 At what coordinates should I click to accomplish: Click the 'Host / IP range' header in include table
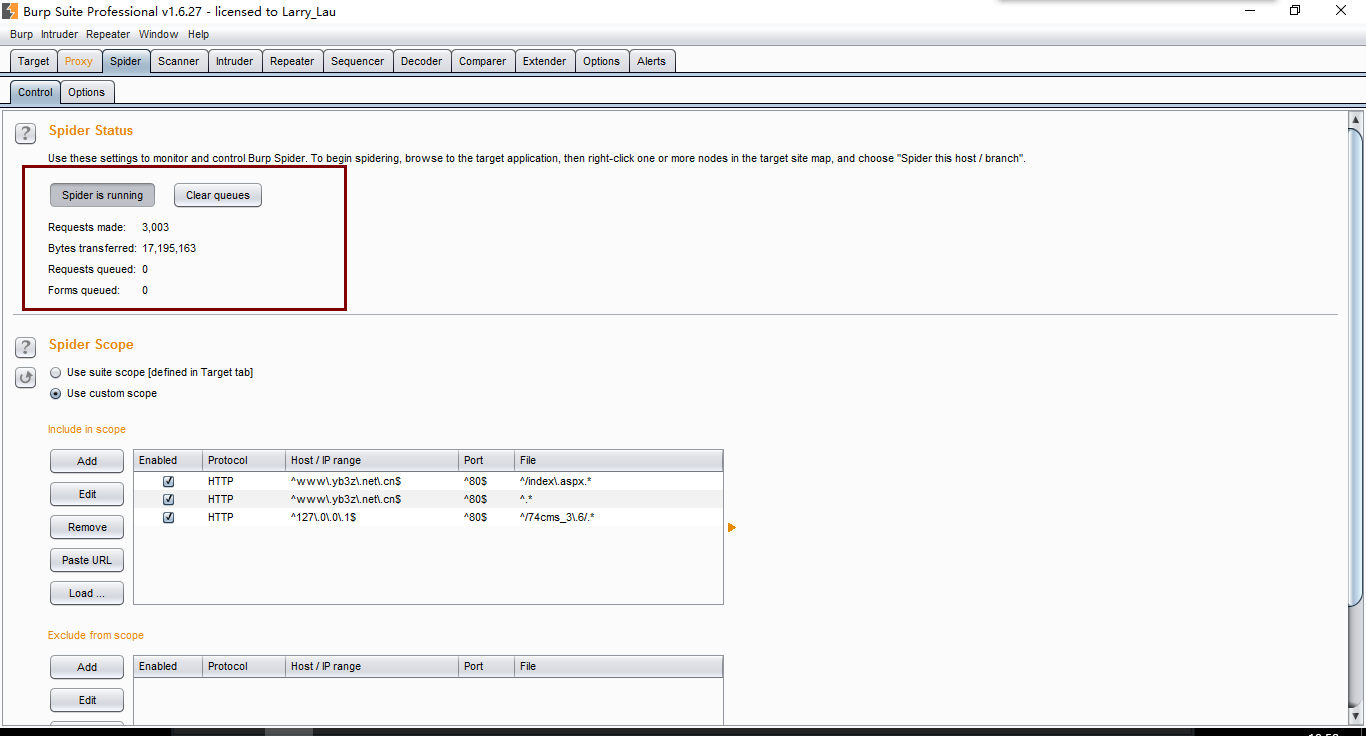(x=372, y=460)
